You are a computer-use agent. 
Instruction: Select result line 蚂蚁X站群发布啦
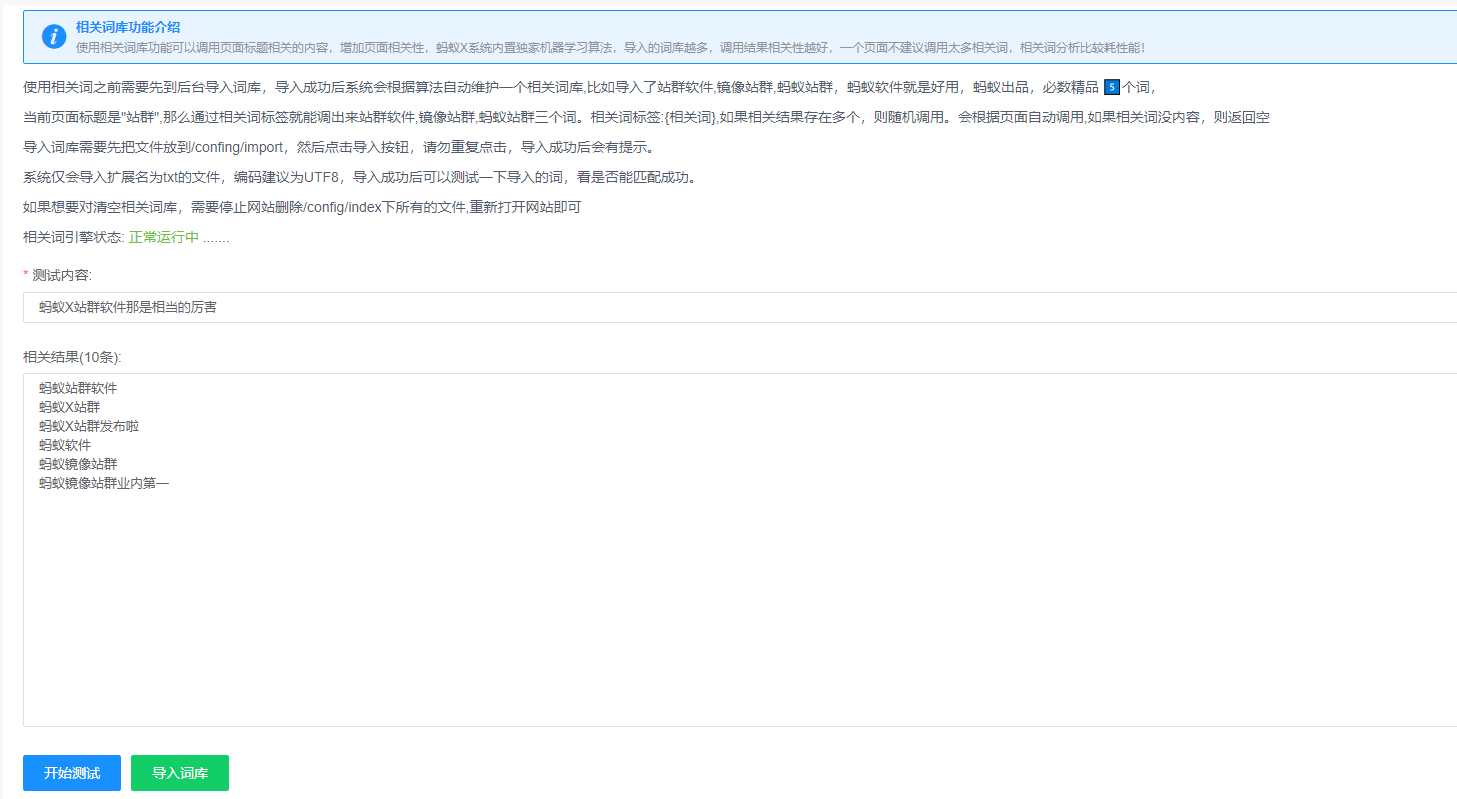(x=89, y=426)
